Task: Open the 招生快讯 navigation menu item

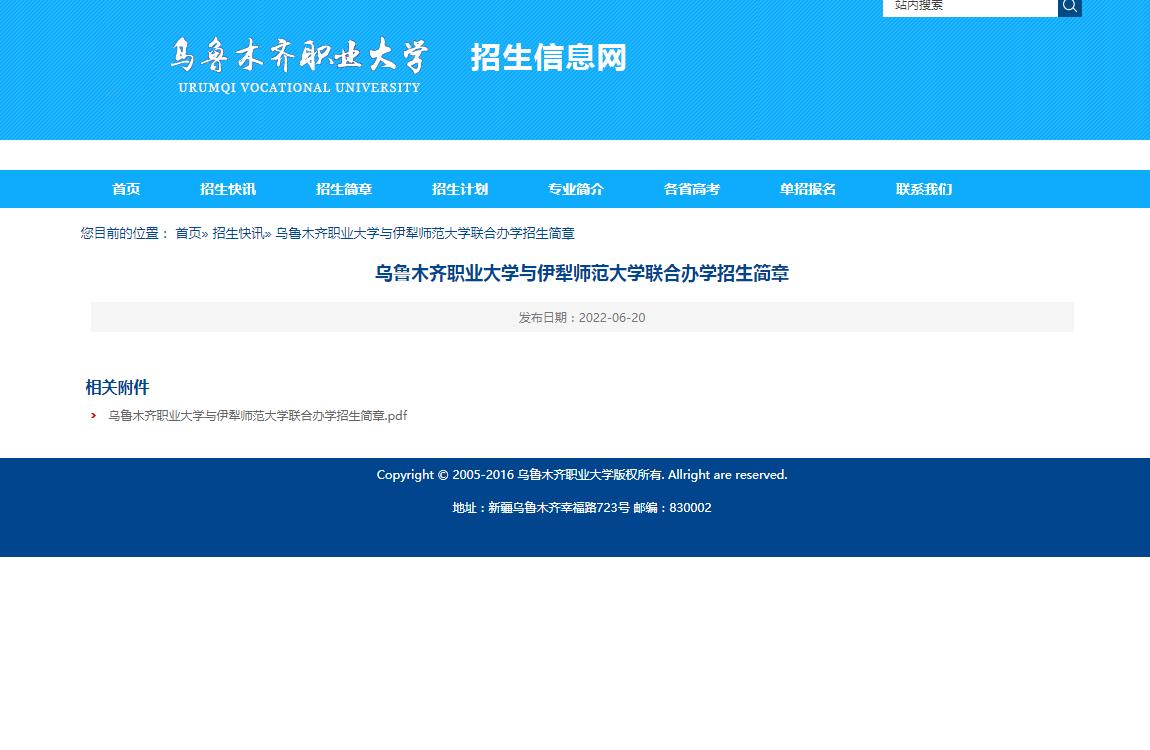Action: click(x=228, y=189)
